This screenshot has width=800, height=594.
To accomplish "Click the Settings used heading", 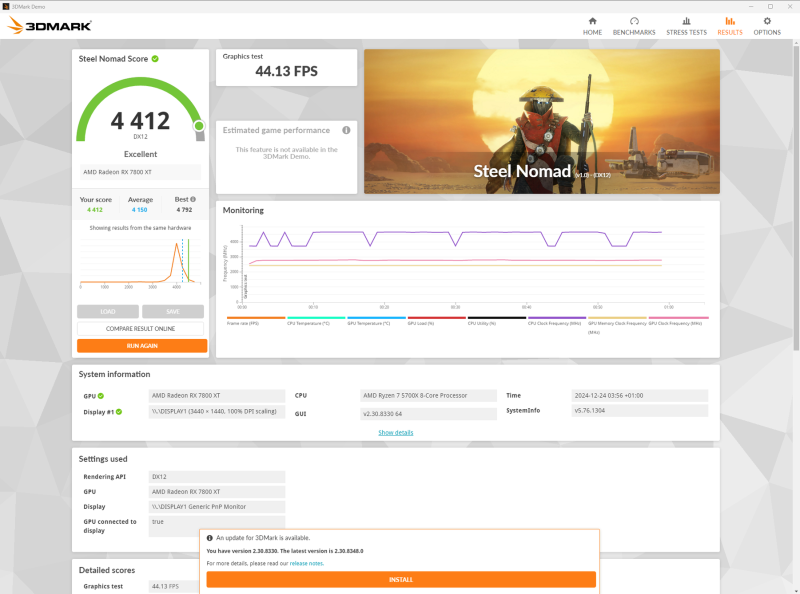I will click(x=103, y=459).
